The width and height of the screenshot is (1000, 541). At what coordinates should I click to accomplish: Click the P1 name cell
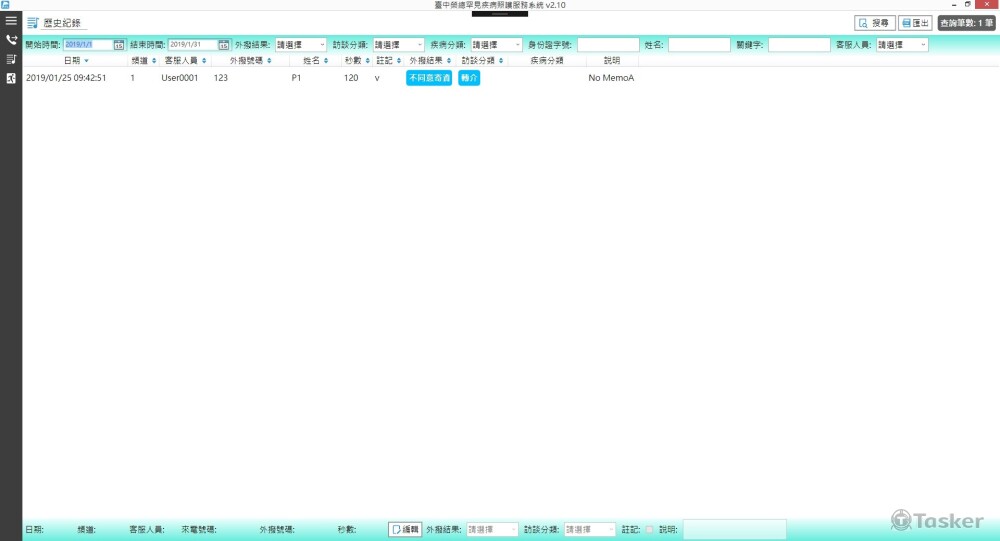click(x=296, y=78)
